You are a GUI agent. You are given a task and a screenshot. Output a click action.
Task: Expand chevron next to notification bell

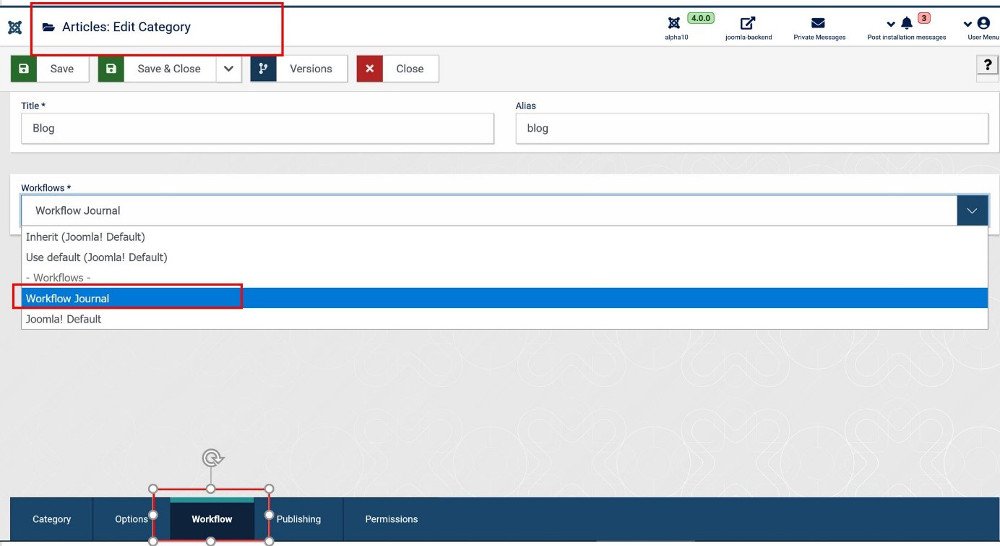click(x=891, y=24)
